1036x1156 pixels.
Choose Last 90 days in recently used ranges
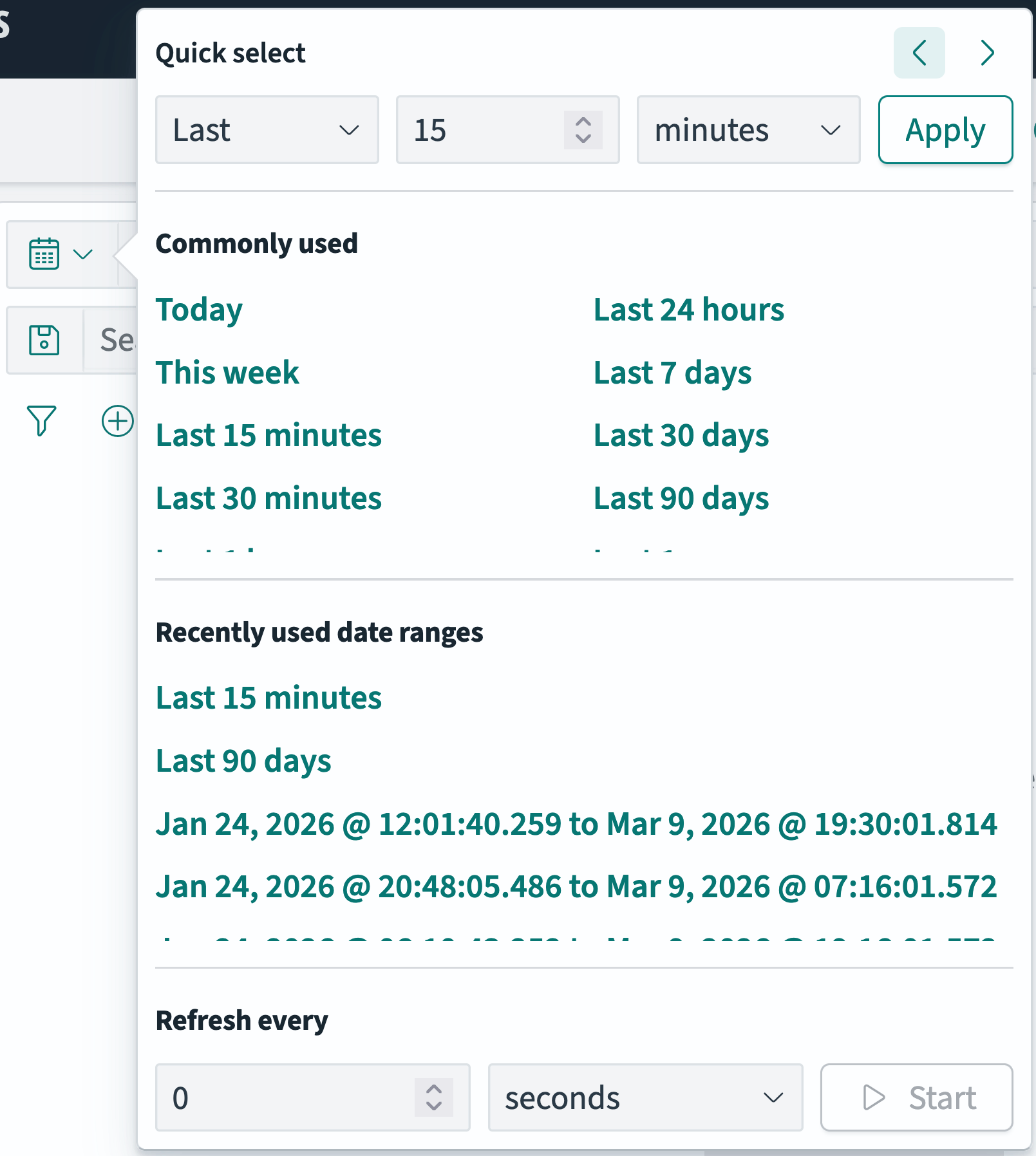243,761
